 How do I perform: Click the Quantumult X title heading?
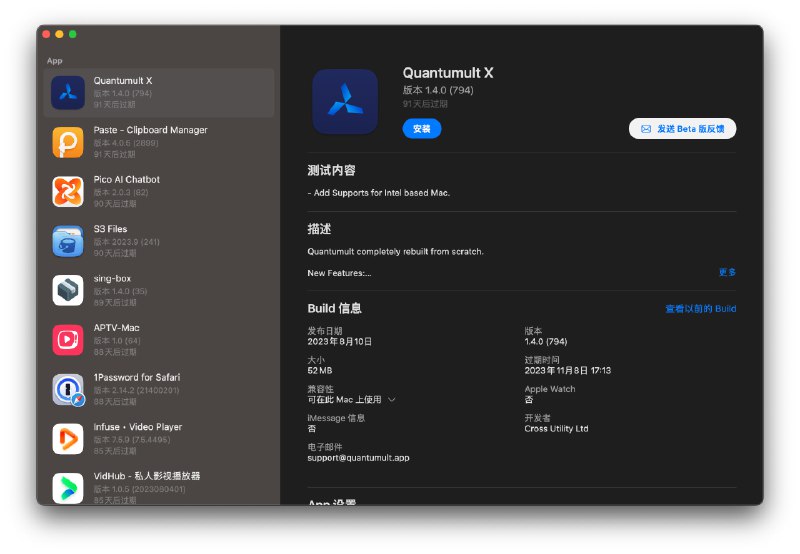tap(448, 73)
